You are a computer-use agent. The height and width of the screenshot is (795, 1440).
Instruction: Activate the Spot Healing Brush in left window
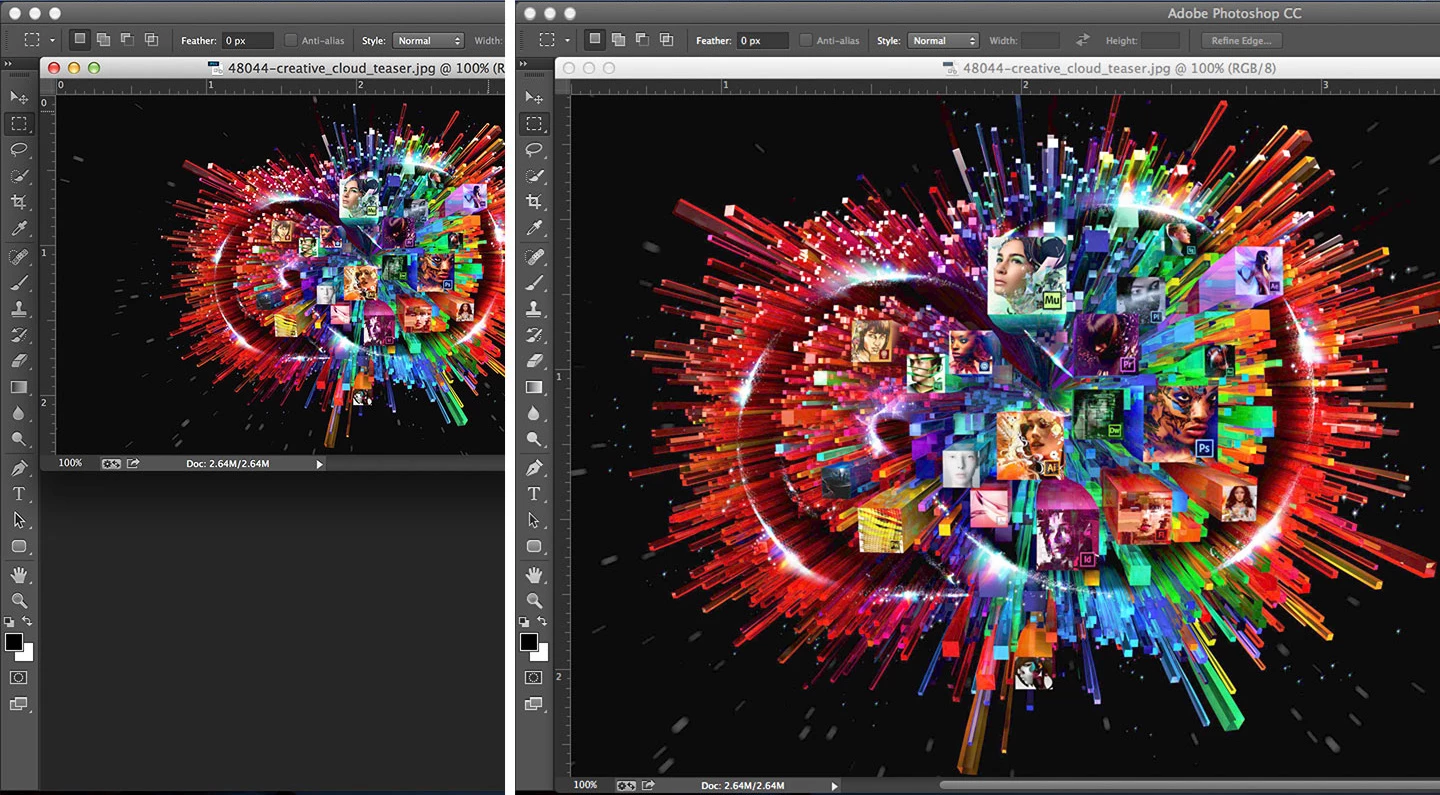tap(19, 257)
